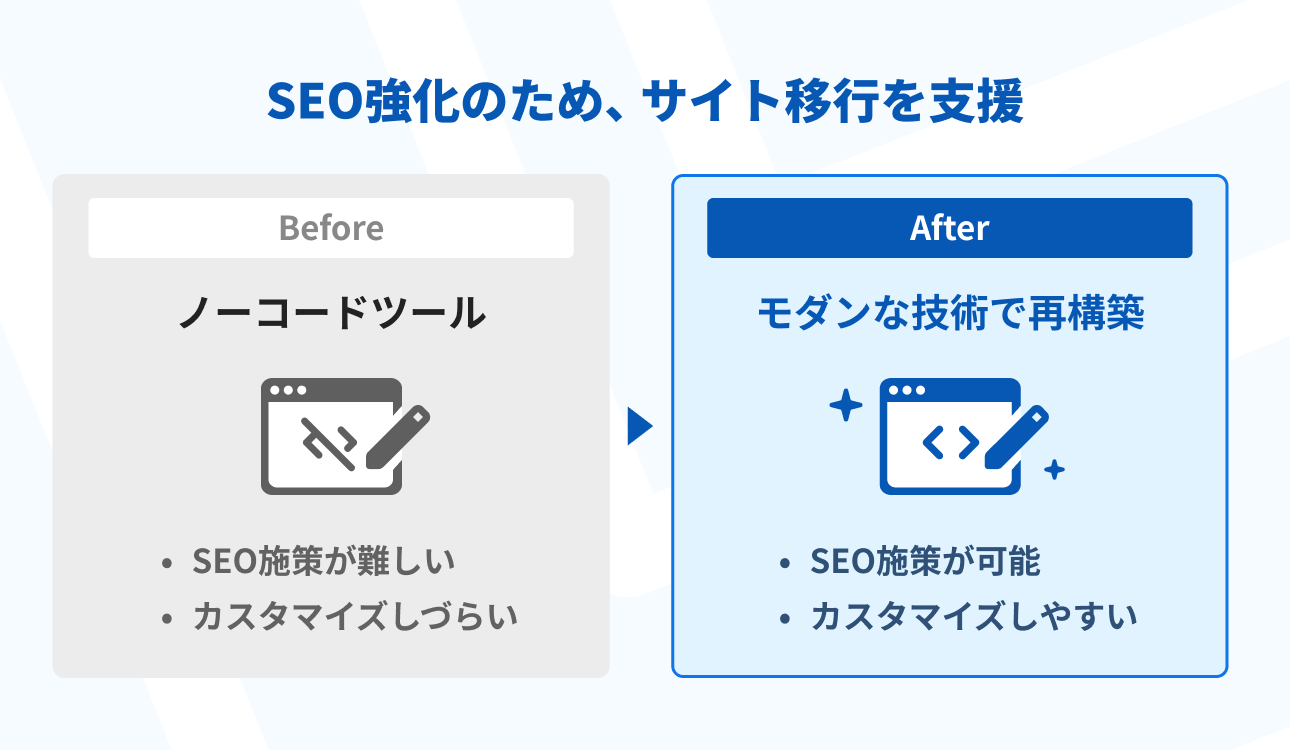Click the モダンな技術で再構築 heading
The height and width of the screenshot is (750, 1290).
coord(949,314)
